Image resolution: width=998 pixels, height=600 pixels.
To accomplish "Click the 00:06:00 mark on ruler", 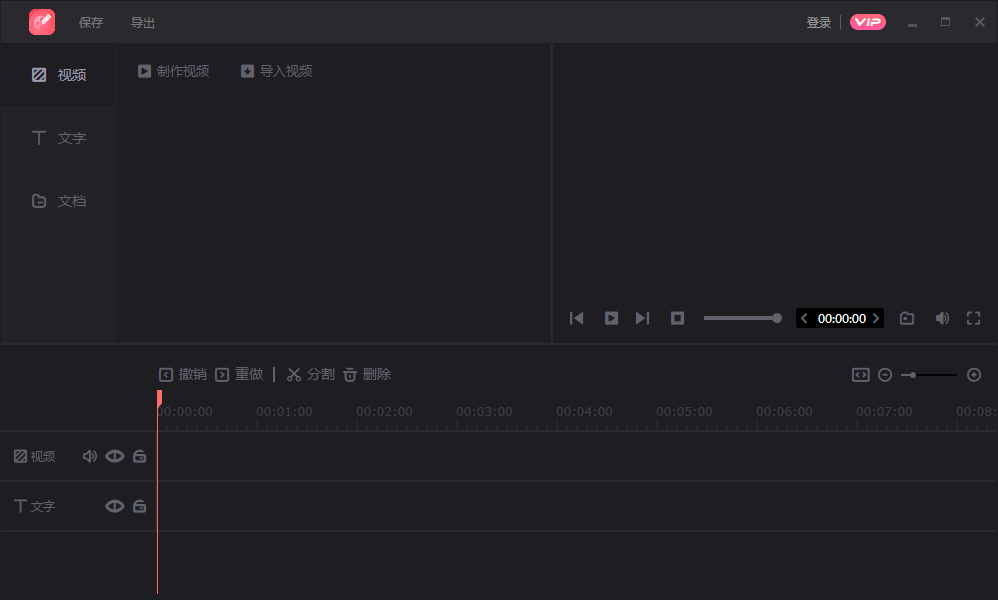I will coord(784,412).
